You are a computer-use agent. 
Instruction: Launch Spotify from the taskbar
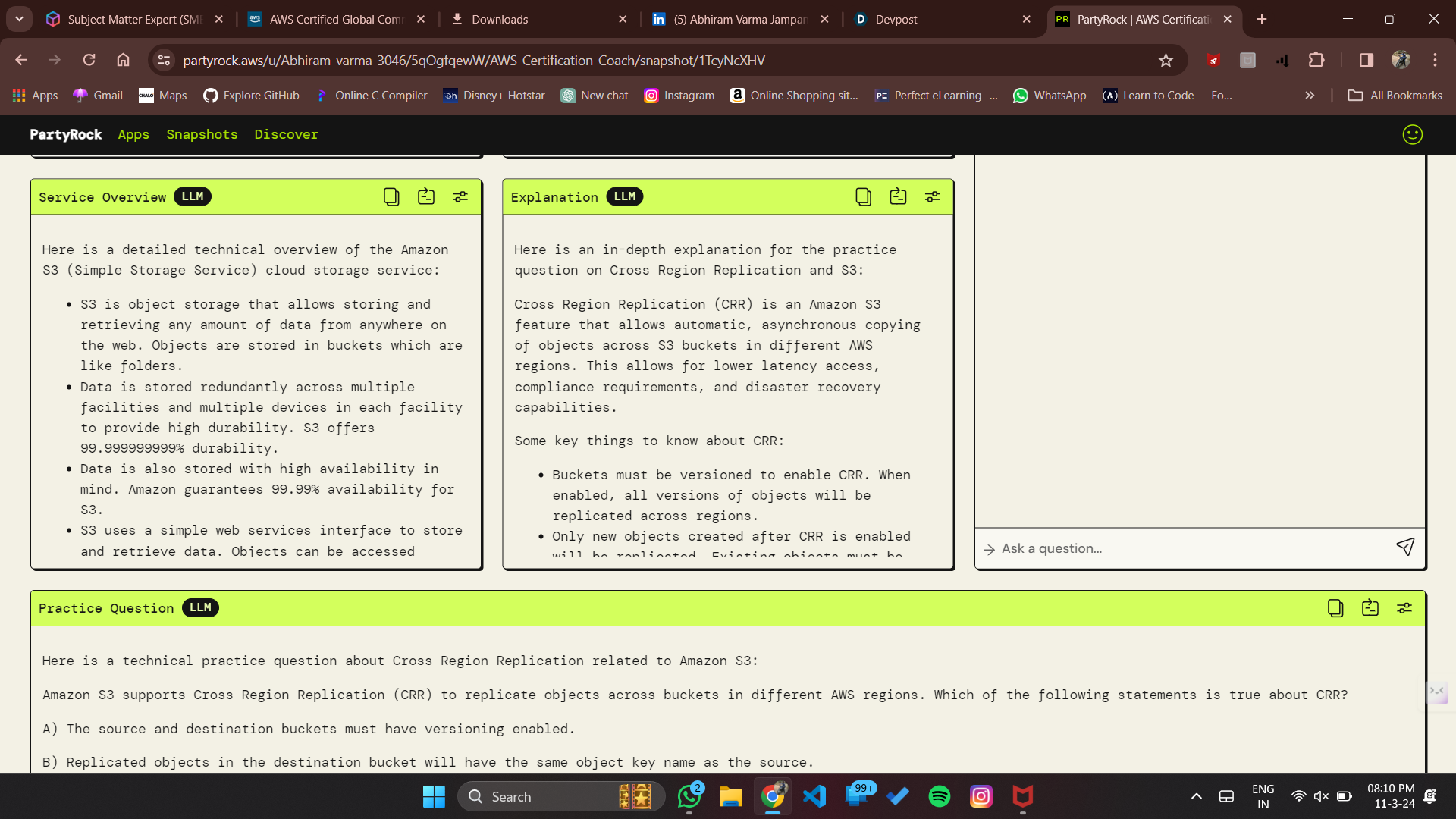(x=939, y=796)
